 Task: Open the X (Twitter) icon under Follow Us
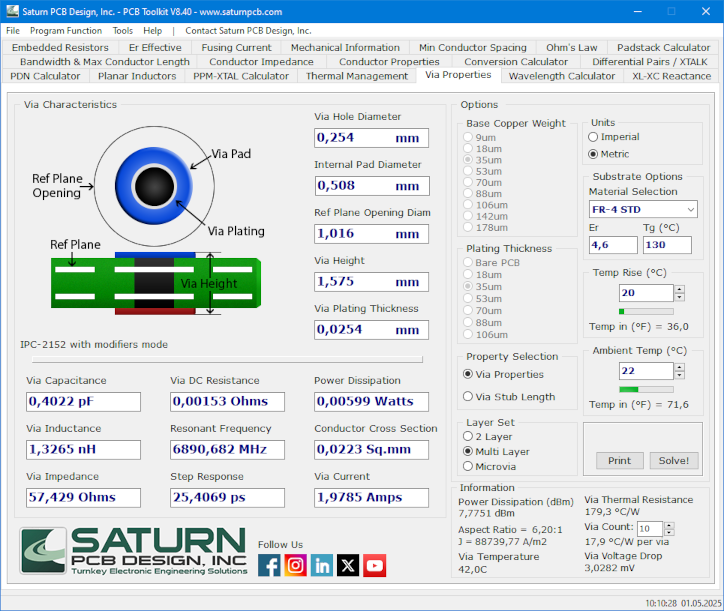click(348, 565)
